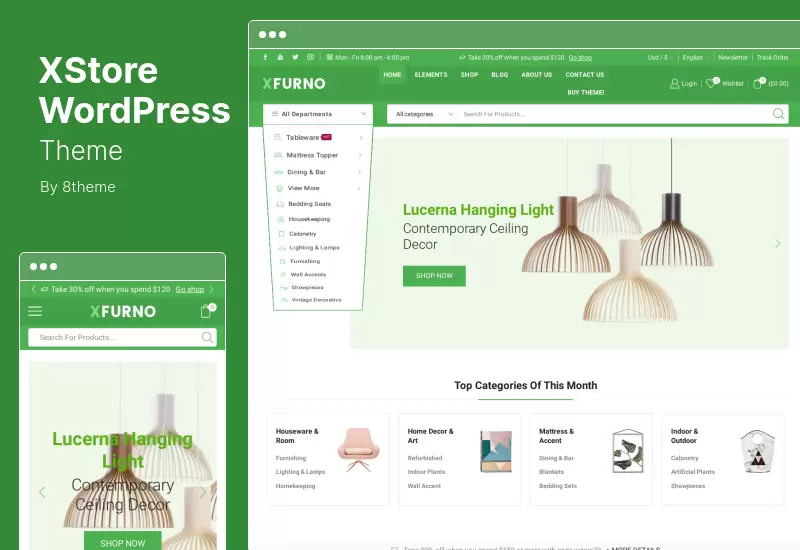This screenshot has height=550, width=800.
Task: Expand the Mattress Topper submenu arrow
Action: tap(360, 155)
